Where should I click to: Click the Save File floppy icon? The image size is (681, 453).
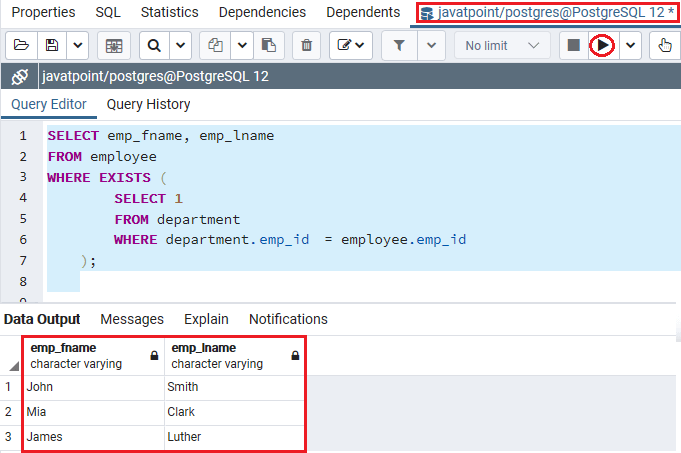point(52,45)
